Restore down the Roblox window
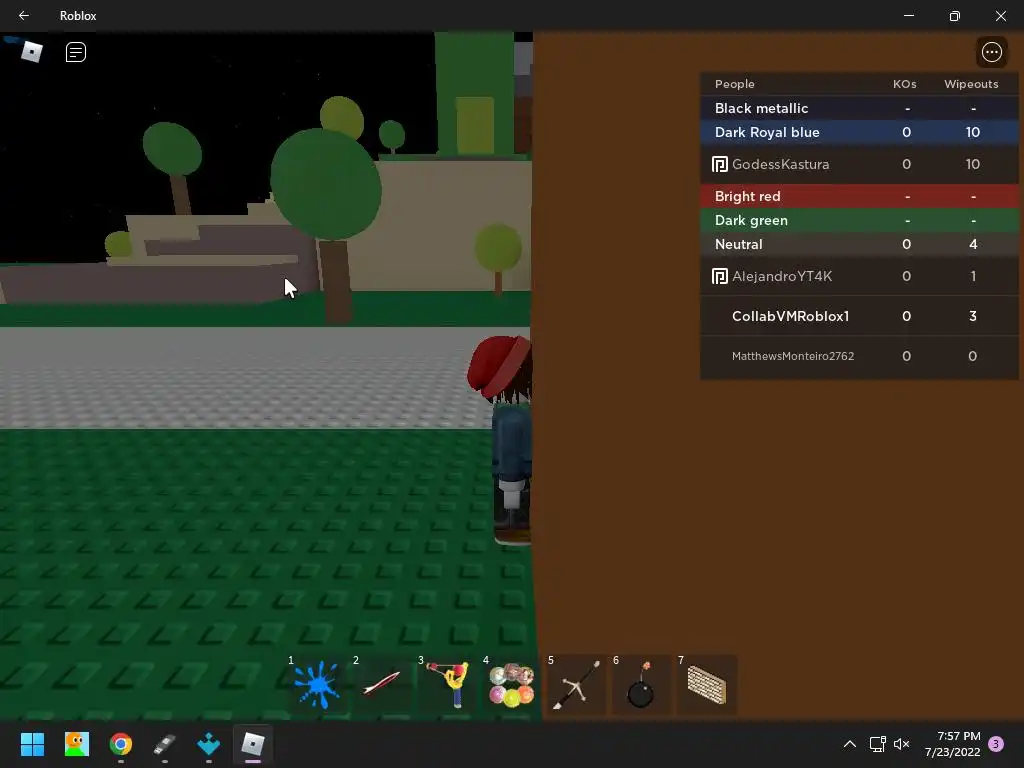This screenshot has width=1024, height=768. (955, 16)
